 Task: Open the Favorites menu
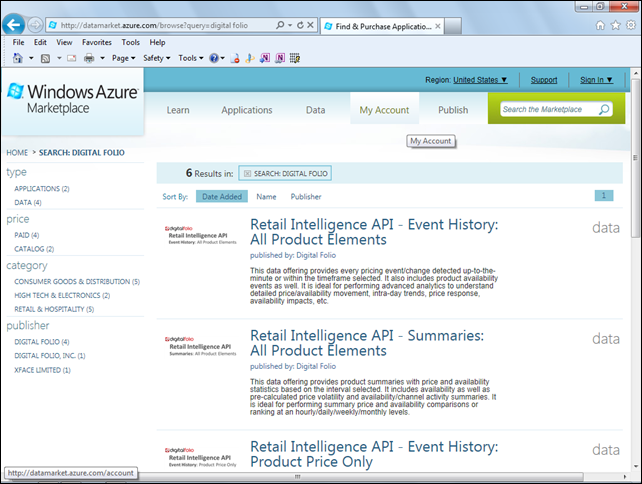point(97,42)
